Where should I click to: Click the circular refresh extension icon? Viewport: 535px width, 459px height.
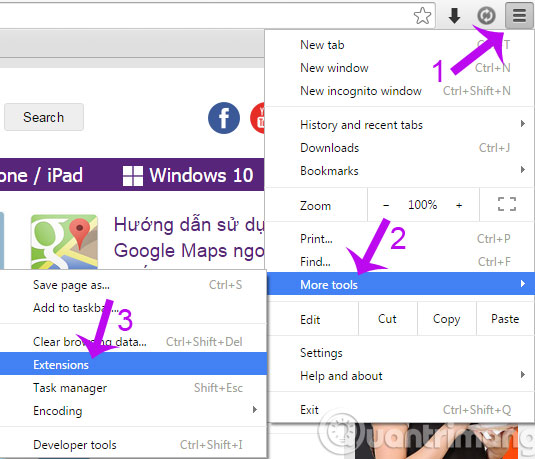486,16
